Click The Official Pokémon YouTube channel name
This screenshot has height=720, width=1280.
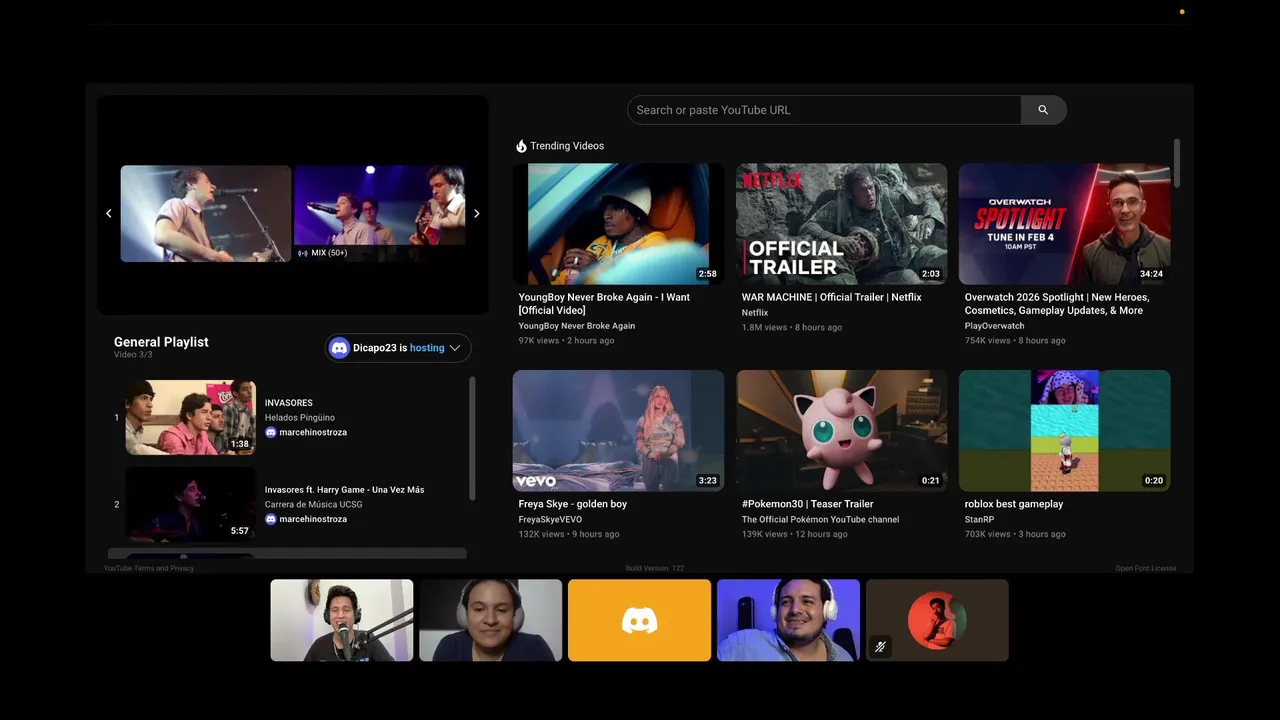pos(820,520)
